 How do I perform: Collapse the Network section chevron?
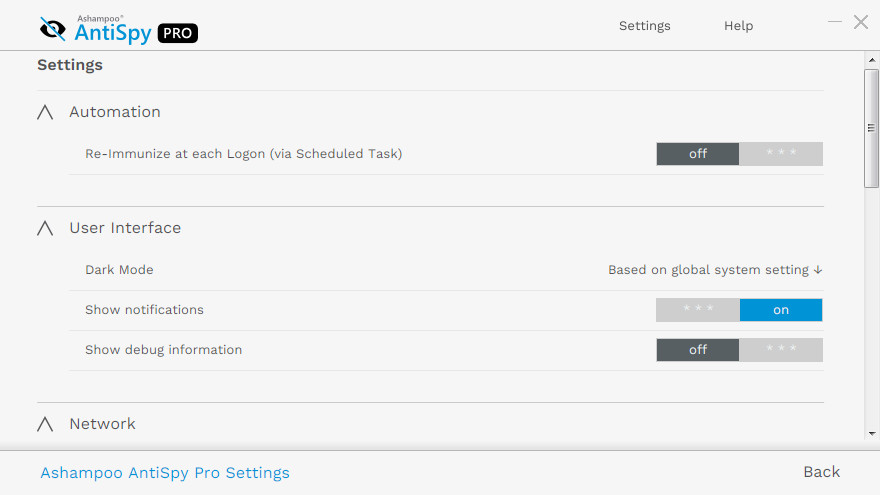click(x=45, y=425)
